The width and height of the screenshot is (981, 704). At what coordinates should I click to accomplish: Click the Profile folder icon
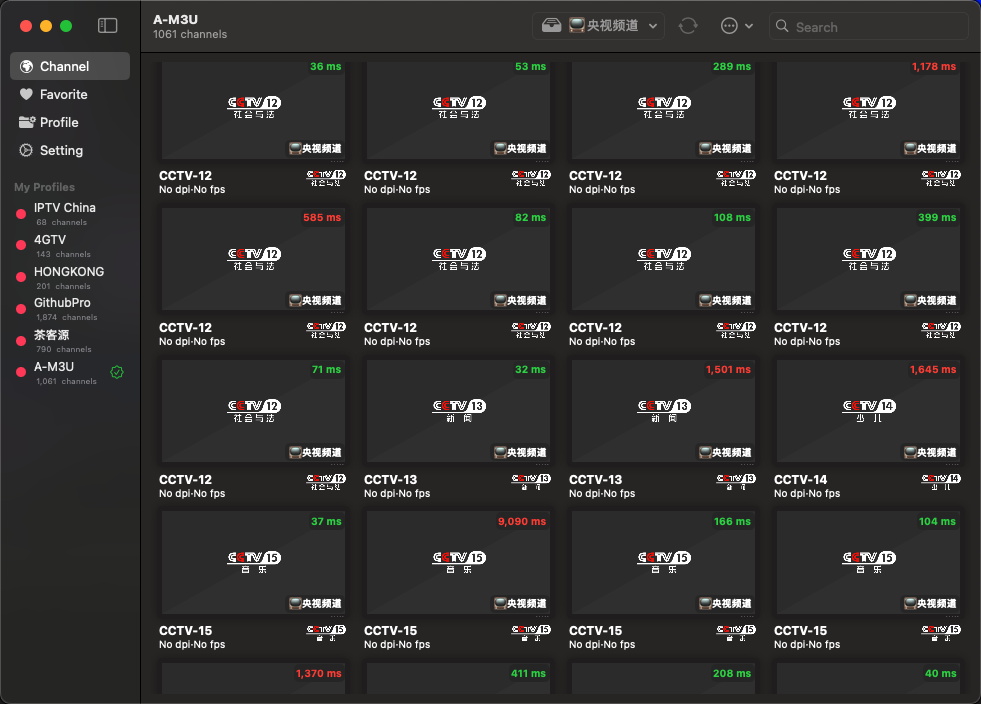27,122
